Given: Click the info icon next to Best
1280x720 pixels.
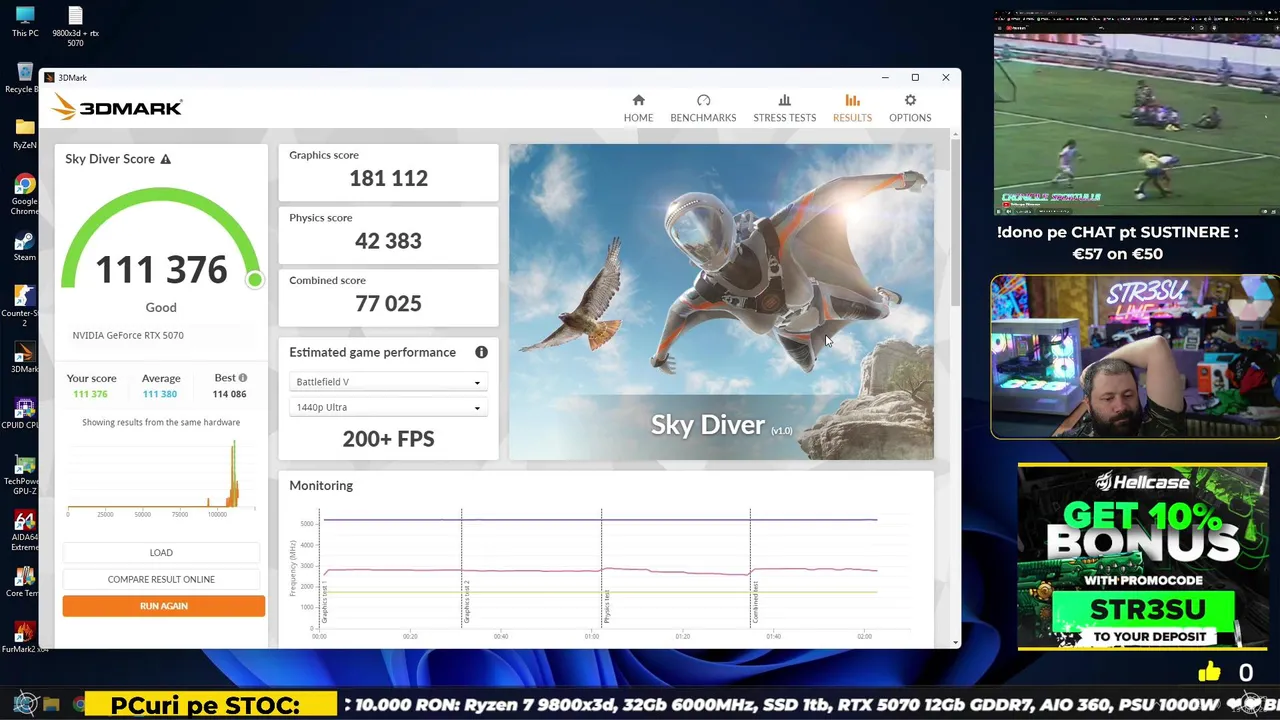Looking at the screenshot, I should coord(242,378).
